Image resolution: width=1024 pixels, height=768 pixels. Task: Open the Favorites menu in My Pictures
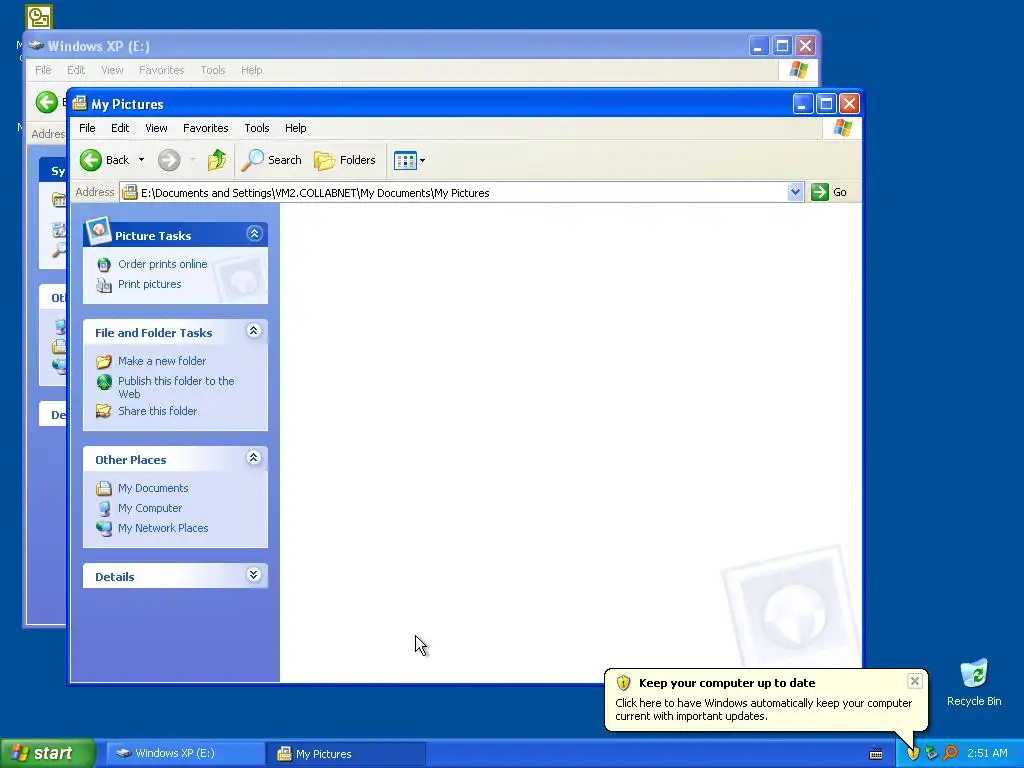click(206, 128)
